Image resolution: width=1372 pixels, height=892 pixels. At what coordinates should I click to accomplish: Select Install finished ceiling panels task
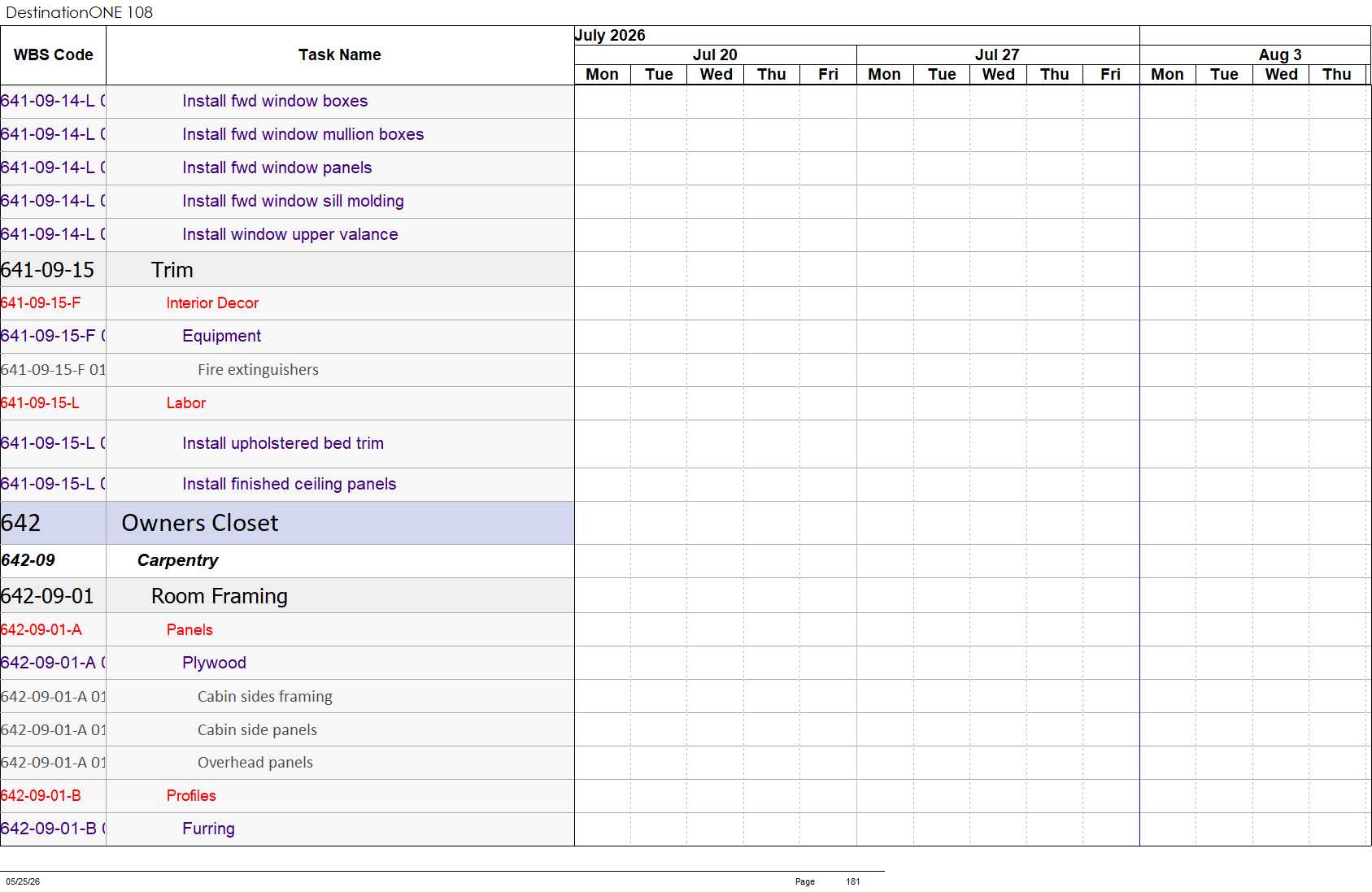287,485
